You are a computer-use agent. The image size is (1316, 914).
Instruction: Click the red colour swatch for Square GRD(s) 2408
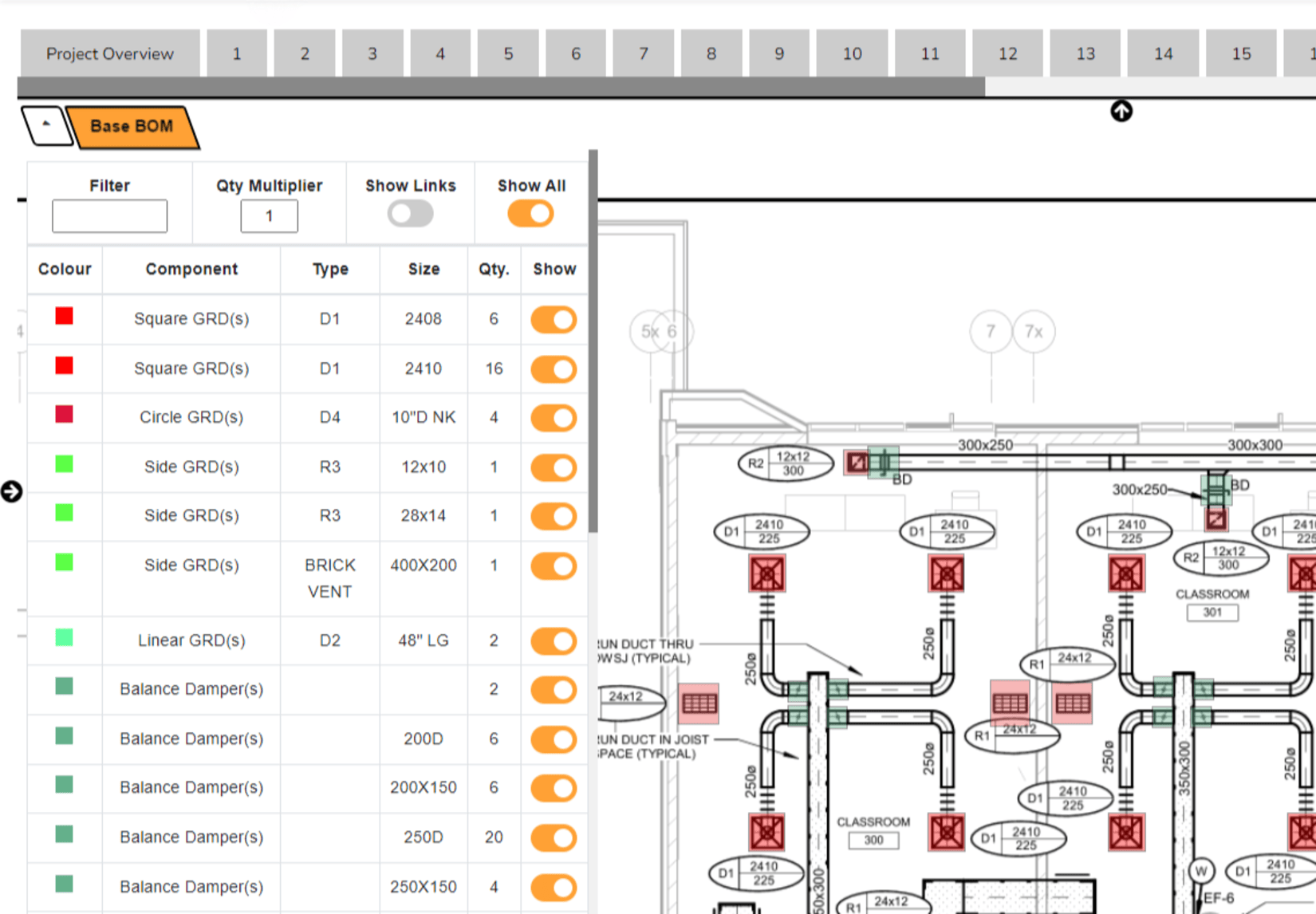pos(65,317)
